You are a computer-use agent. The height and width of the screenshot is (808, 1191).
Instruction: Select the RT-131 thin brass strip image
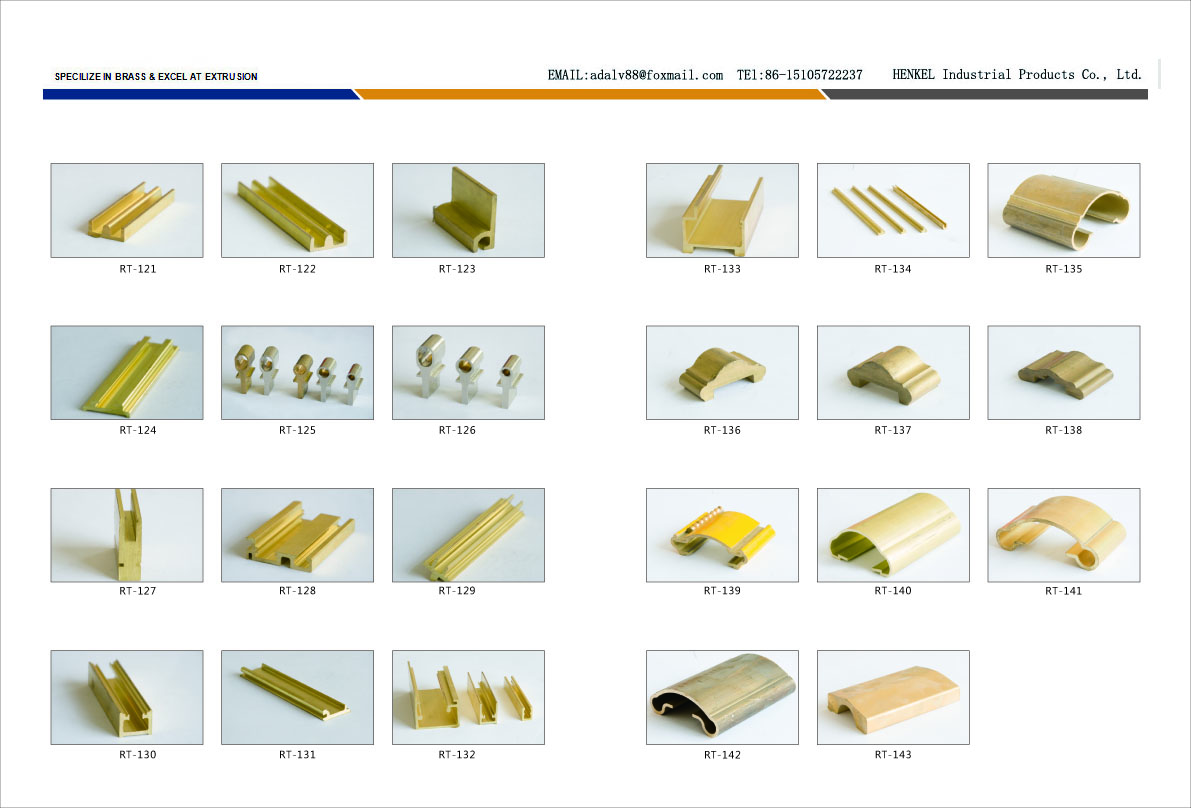coord(298,697)
